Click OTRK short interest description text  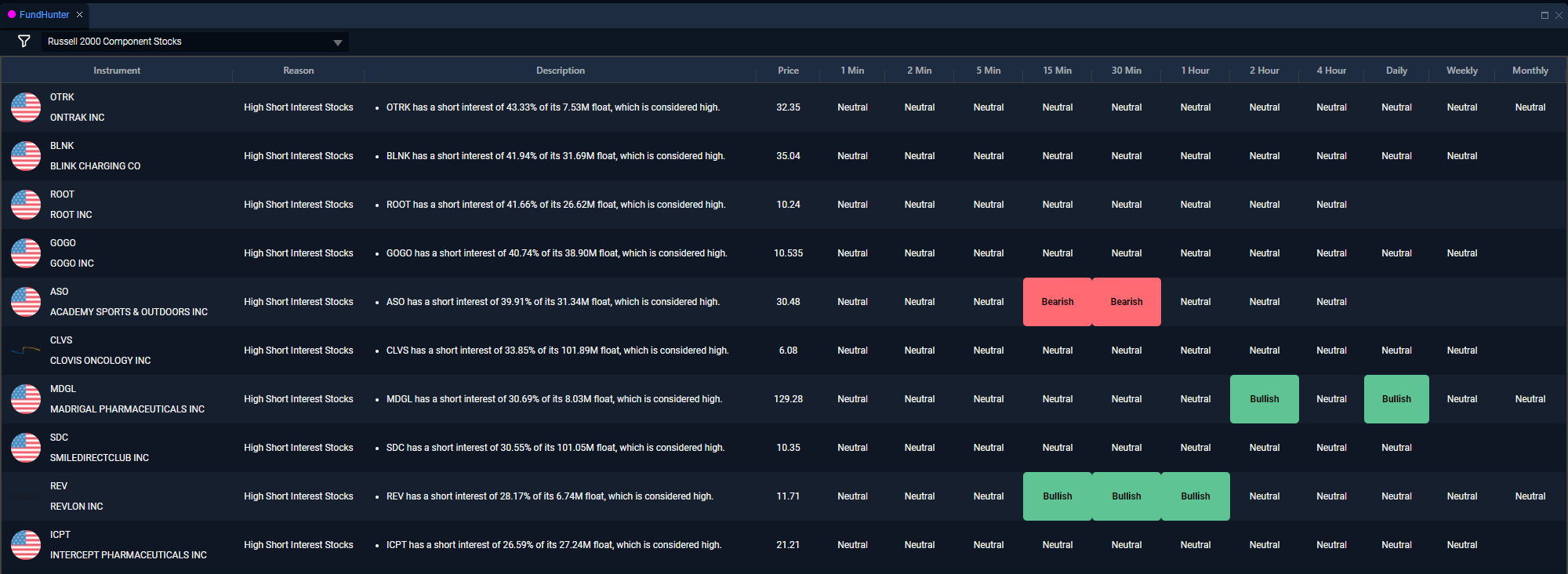(553, 107)
